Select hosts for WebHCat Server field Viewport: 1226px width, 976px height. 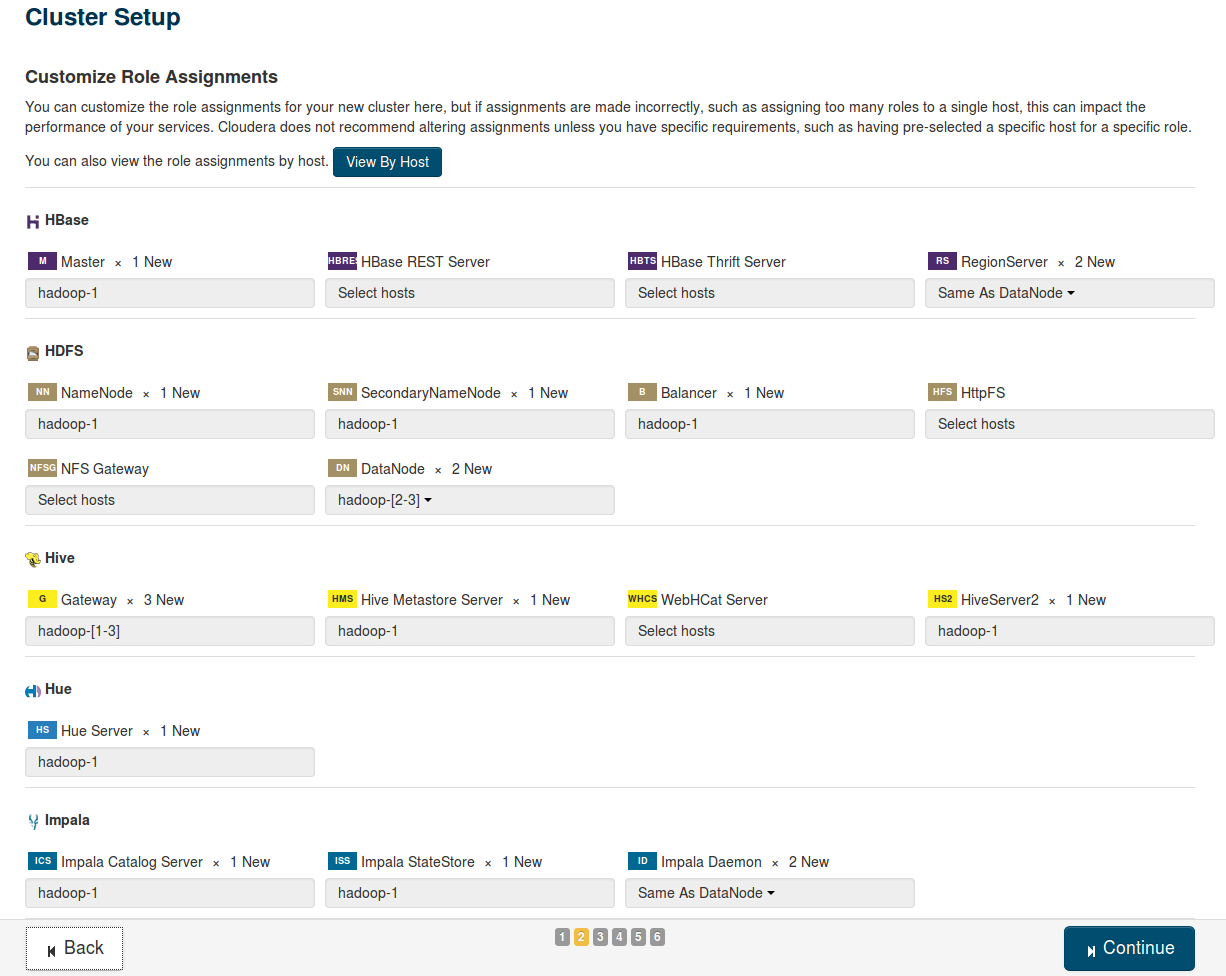[x=769, y=631]
